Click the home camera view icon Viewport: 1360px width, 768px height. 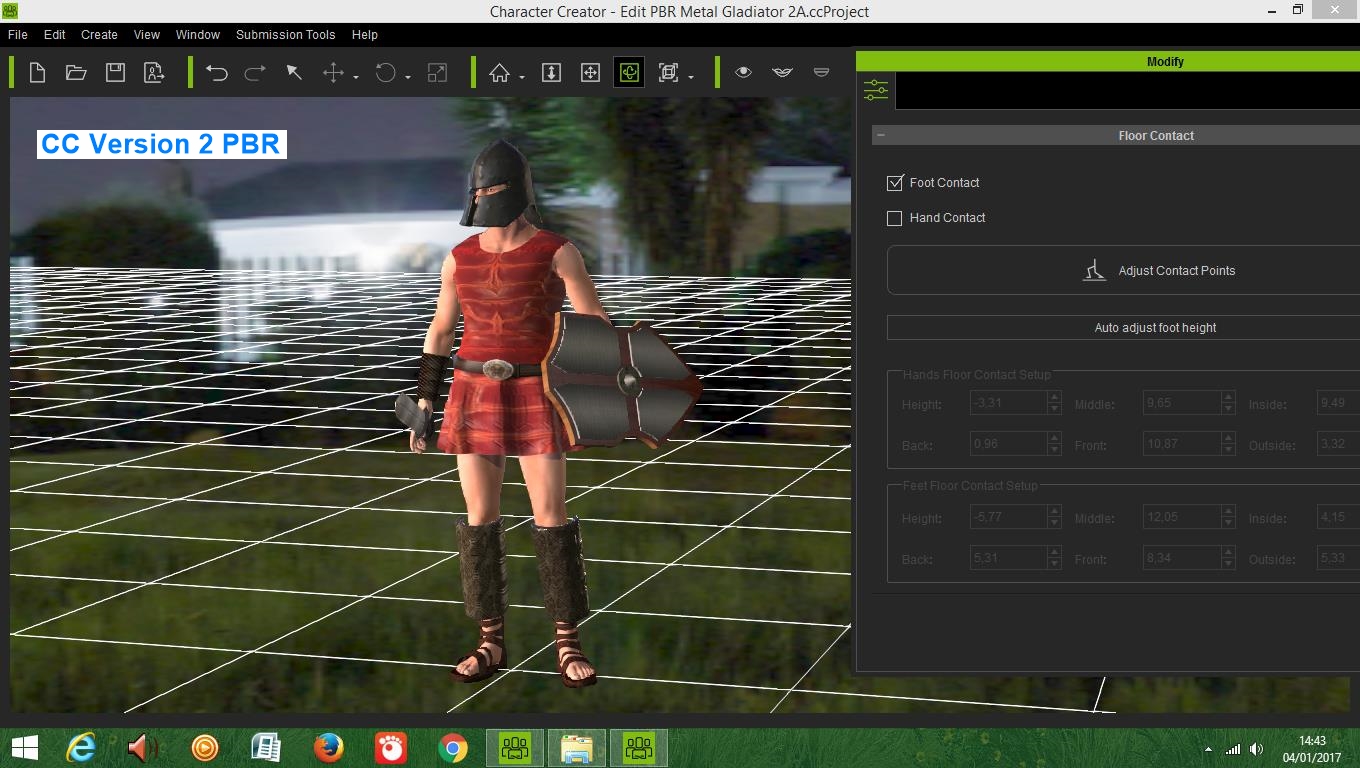(x=499, y=73)
